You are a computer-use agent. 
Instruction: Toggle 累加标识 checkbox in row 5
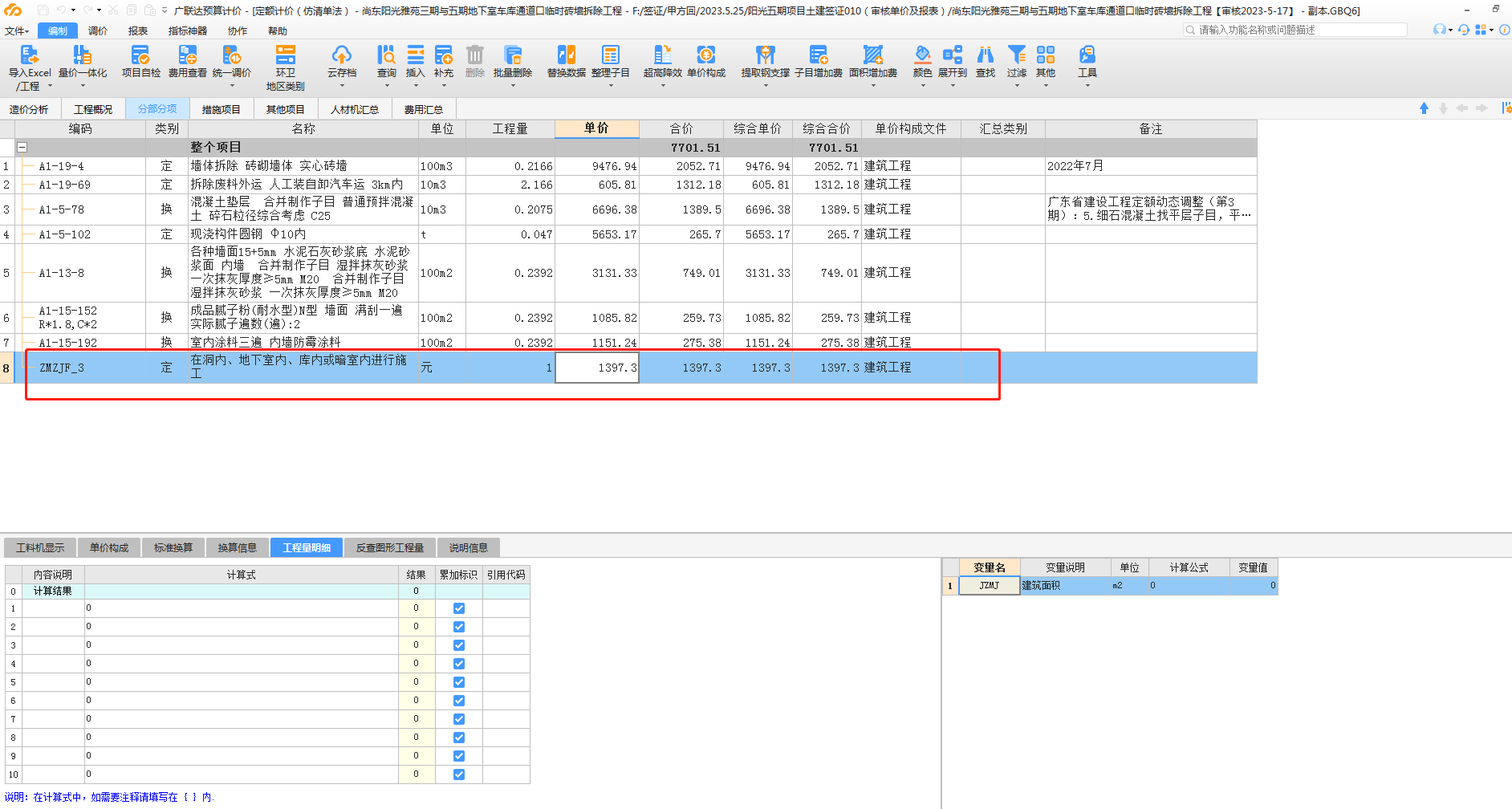click(x=459, y=682)
